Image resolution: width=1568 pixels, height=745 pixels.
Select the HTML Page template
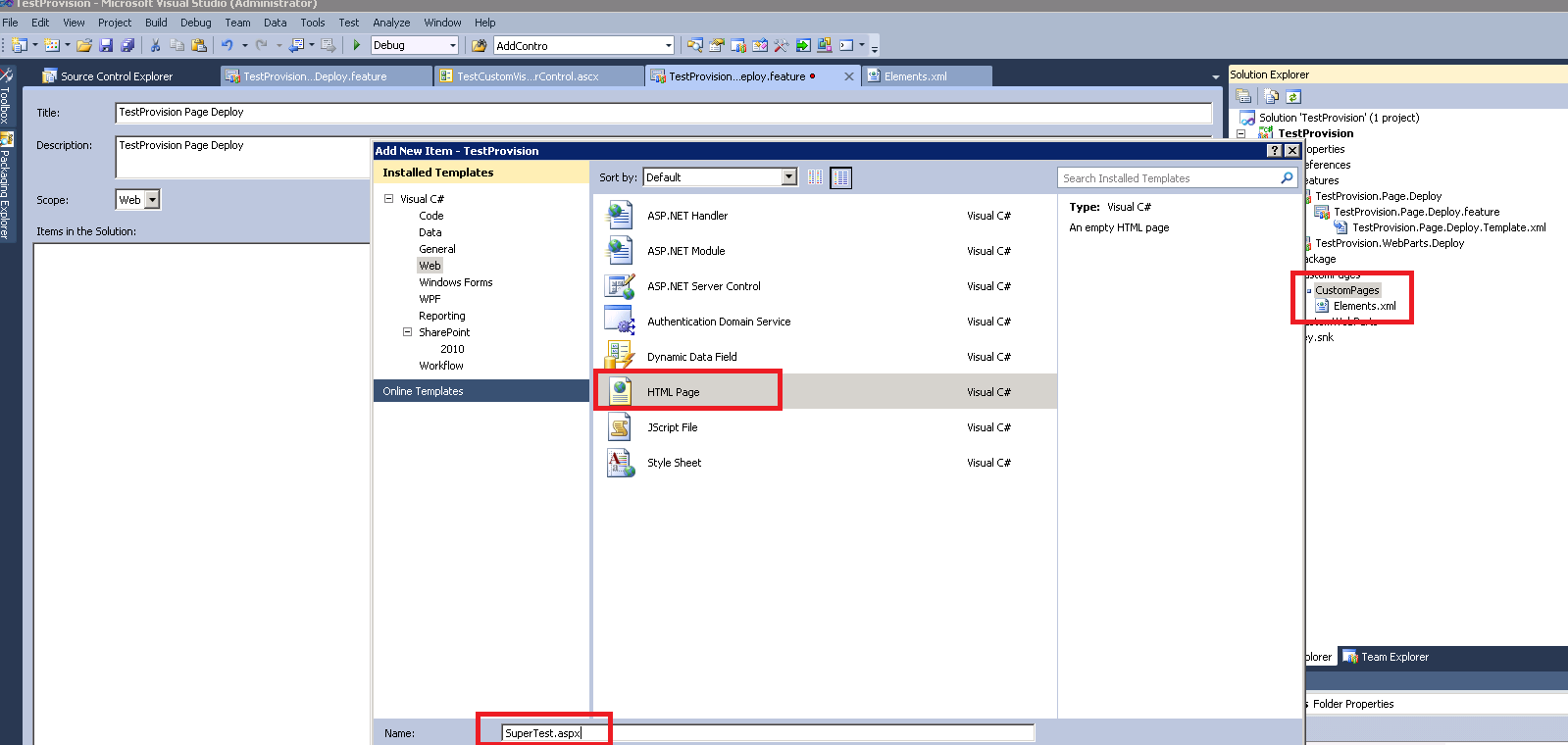pos(825,391)
